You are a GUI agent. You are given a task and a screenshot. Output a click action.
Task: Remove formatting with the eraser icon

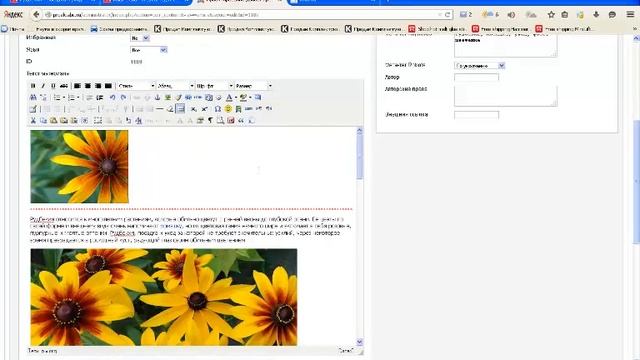click(x=170, y=109)
